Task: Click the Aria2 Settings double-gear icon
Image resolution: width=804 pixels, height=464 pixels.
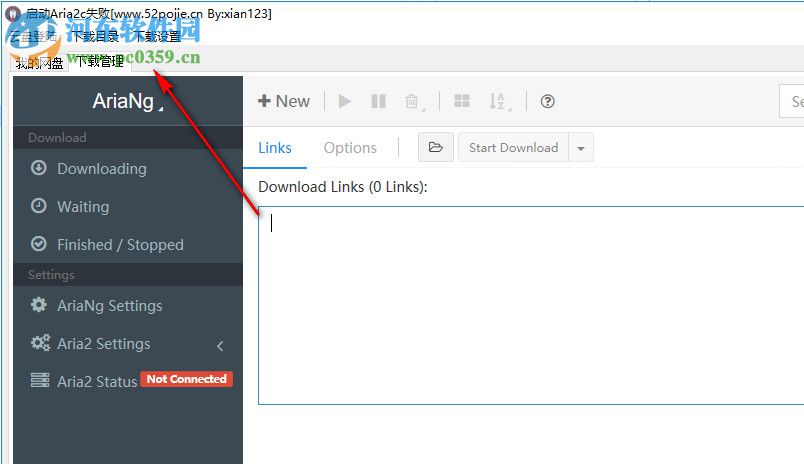Action: (x=40, y=342)
